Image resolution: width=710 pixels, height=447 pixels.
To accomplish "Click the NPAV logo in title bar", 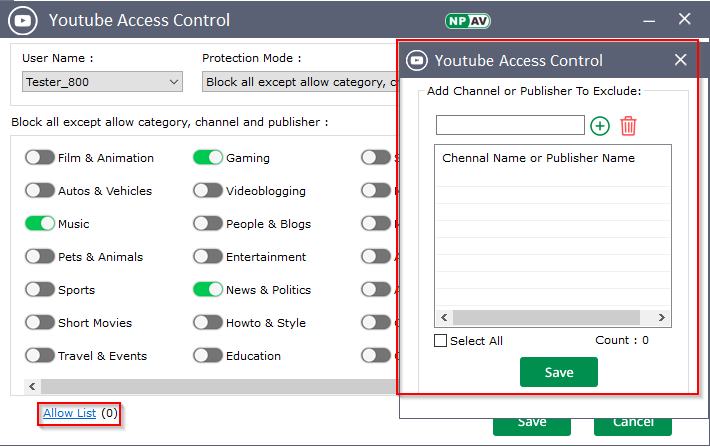I will click(x=466, y=20).
